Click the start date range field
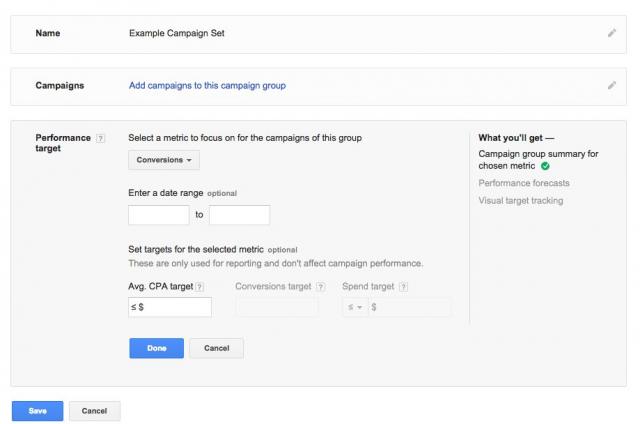The height and width of the screenshot is (424, 640). pos(159,215)
